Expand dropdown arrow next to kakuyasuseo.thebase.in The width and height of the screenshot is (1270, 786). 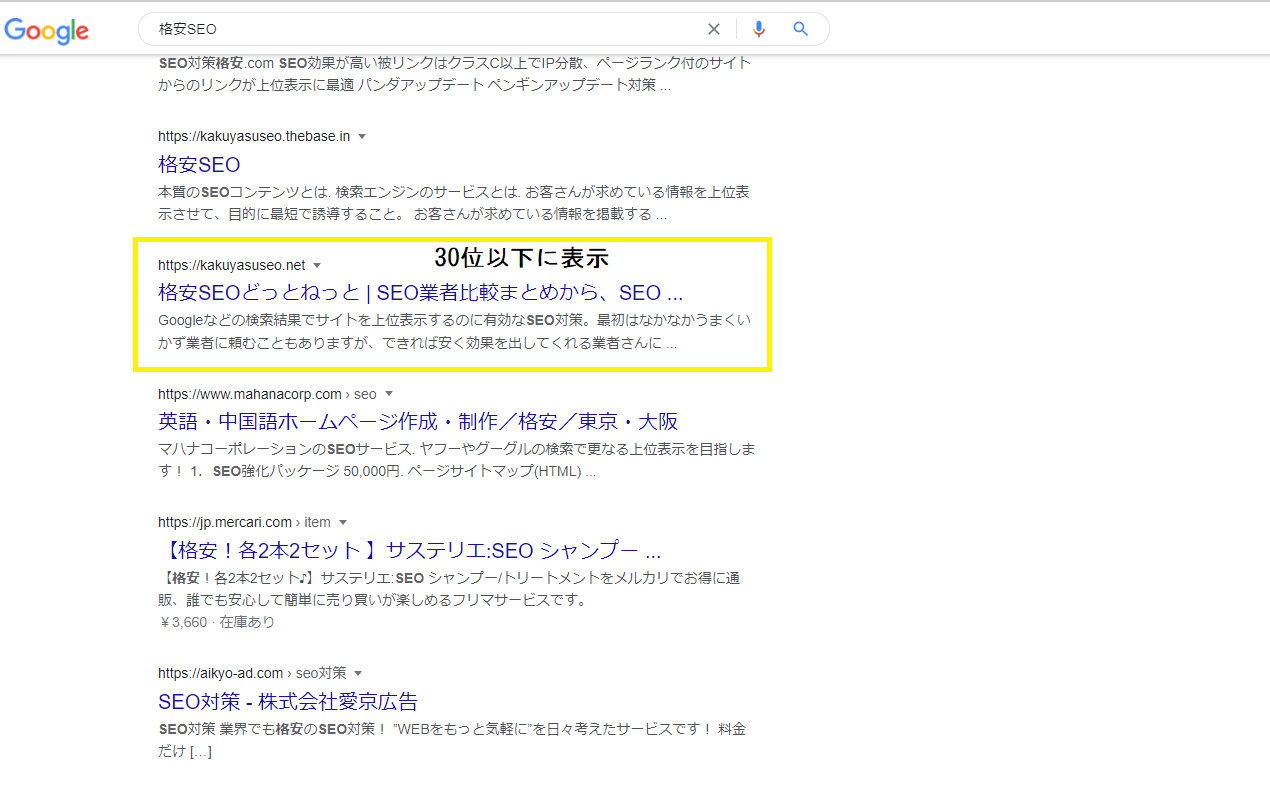362,136
